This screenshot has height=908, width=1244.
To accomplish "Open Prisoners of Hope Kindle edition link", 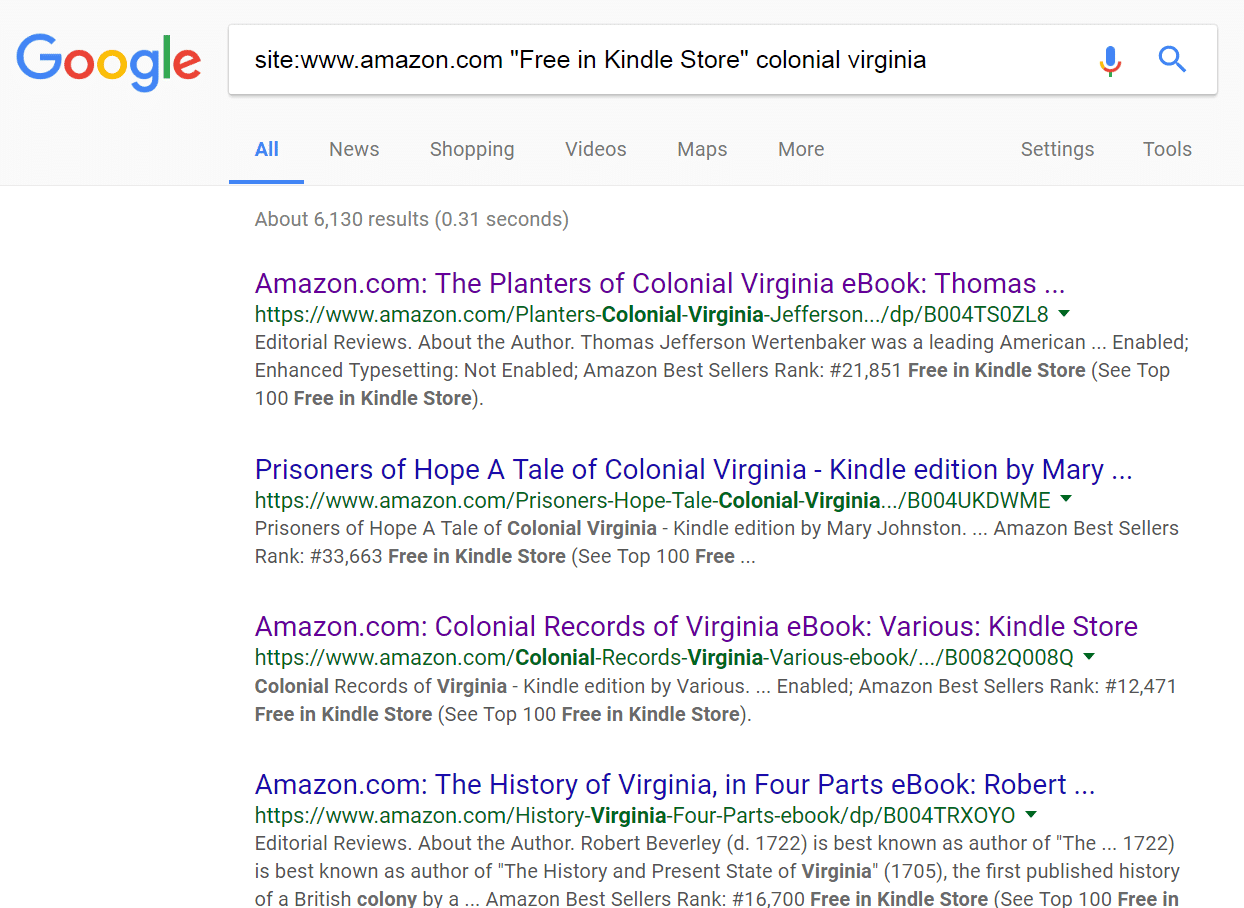I will 693,469.
